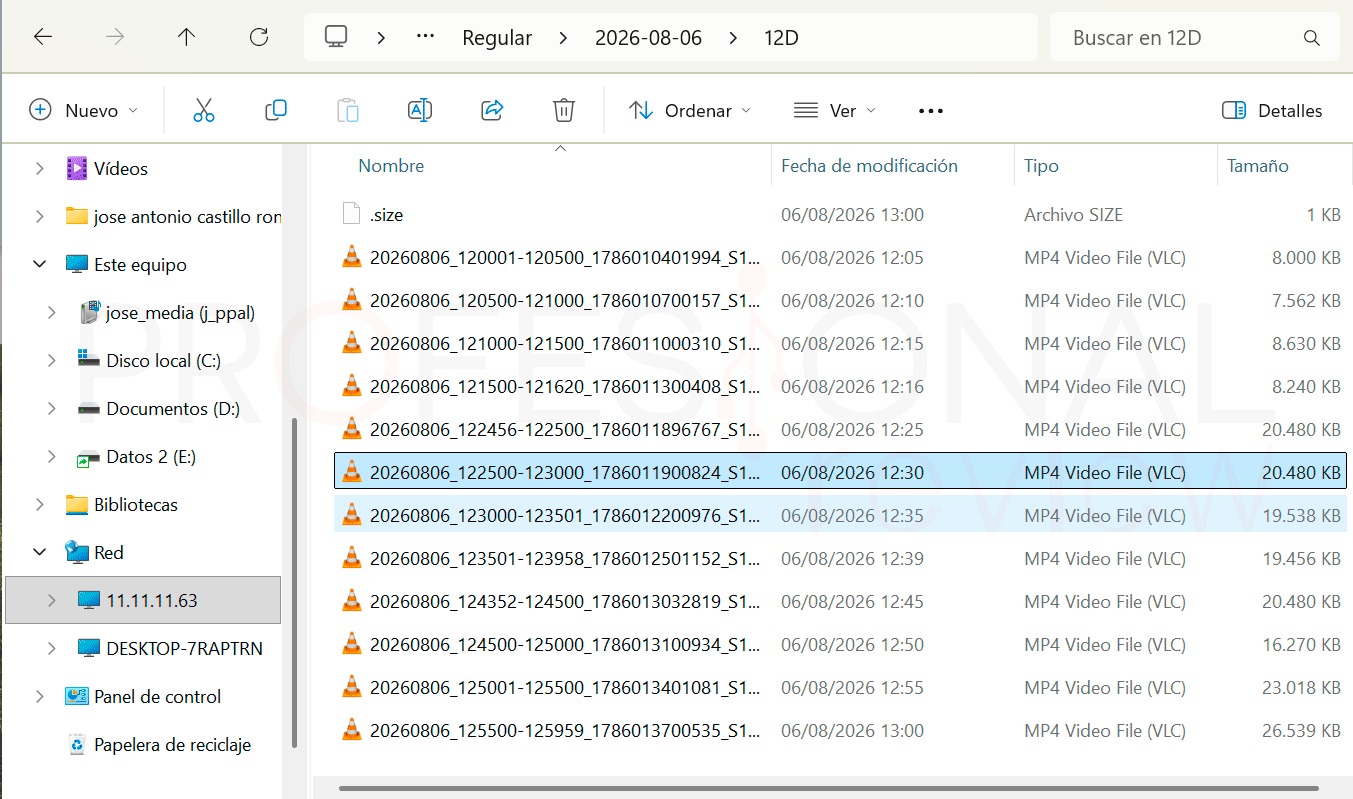
Task: Click VLC icon of 125001-125500 video
Action: tap(351, 687)
